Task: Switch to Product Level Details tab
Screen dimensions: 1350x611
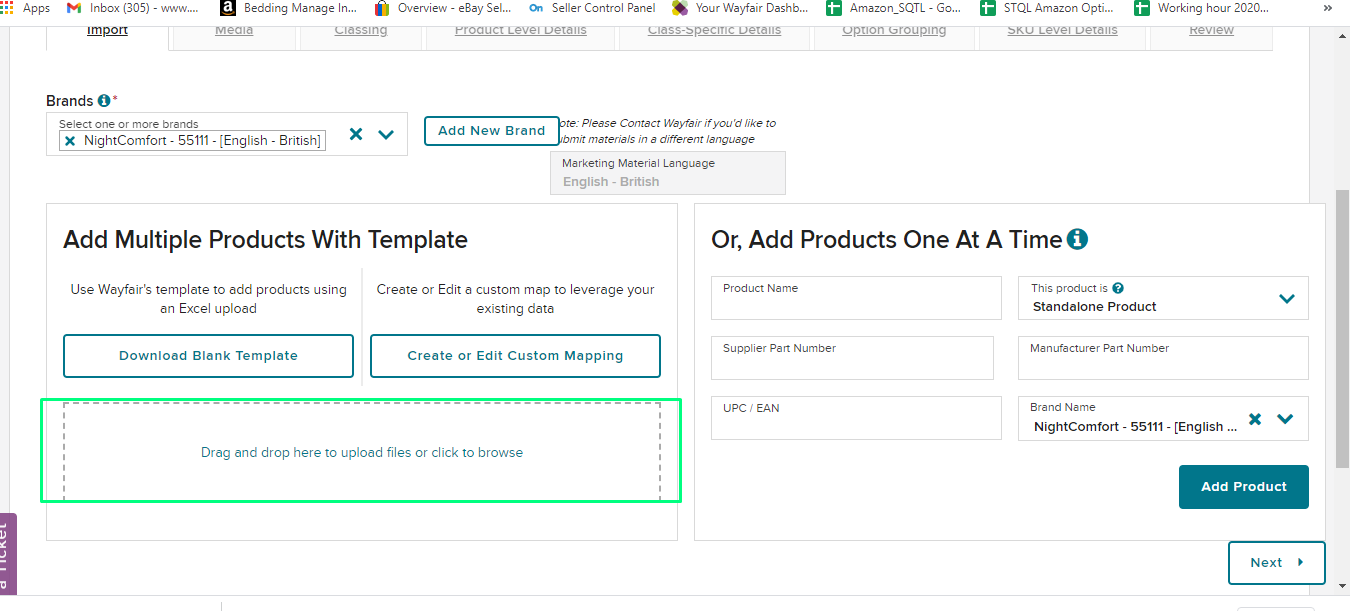Action: pos(521,30)
